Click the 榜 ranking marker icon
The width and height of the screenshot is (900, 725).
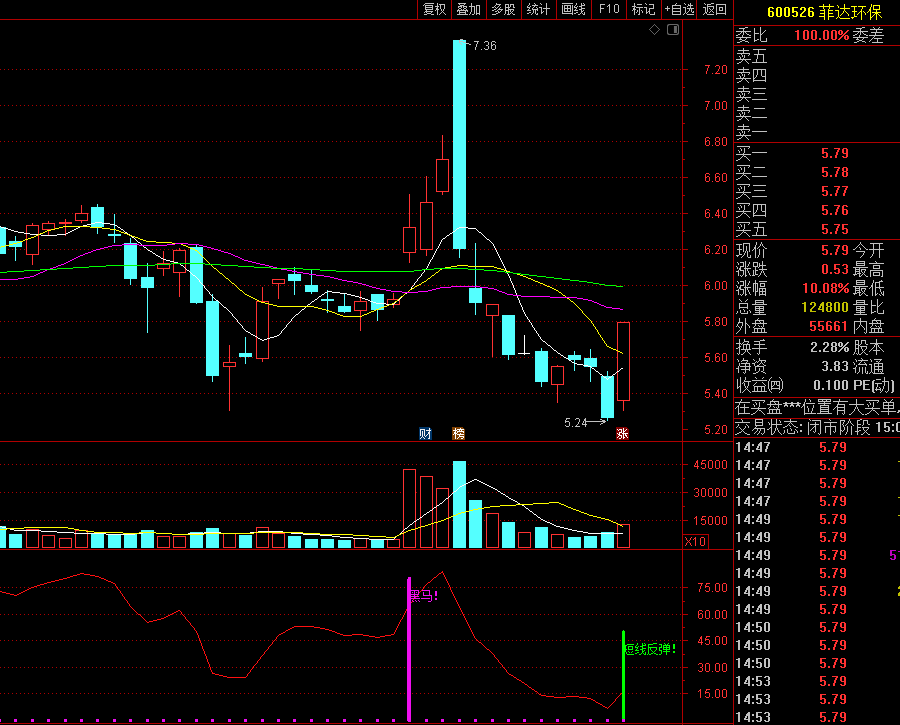click(x=458, y=433)
